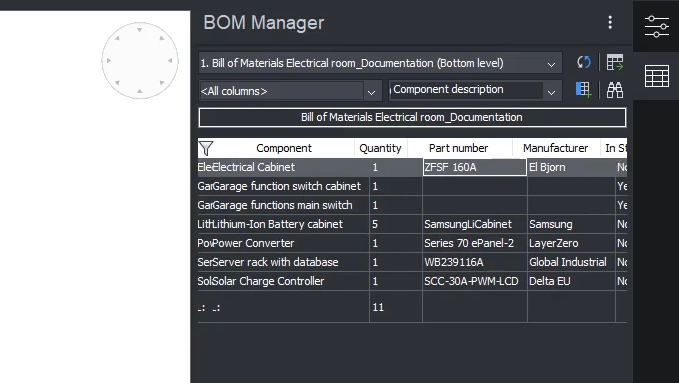
Task: Select the Garage functions main switch row
Action: [412, 205]
